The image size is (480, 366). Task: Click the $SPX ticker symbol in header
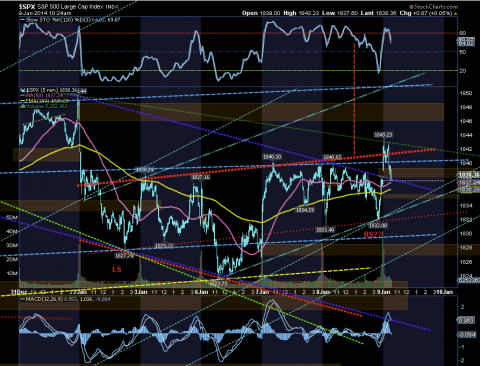(x=27, y=6)
